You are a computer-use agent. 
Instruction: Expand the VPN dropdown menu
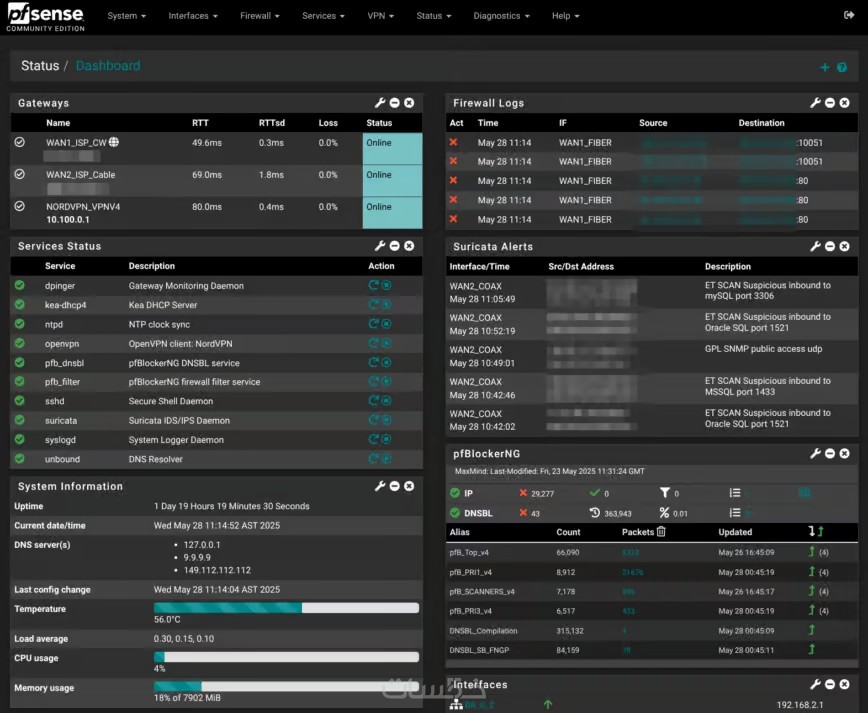tap(380, 16)
